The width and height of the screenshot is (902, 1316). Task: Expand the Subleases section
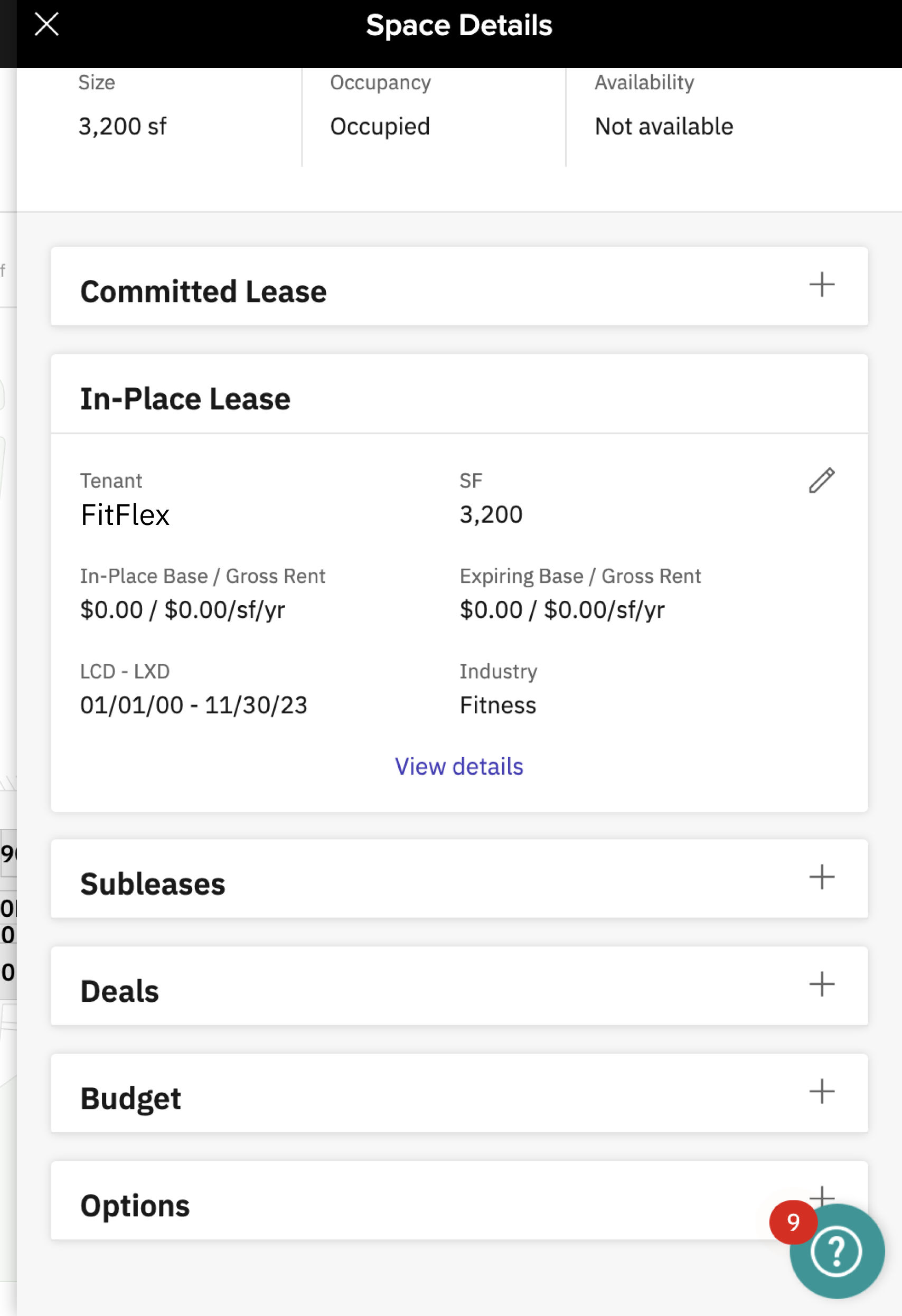coord(459,879)
